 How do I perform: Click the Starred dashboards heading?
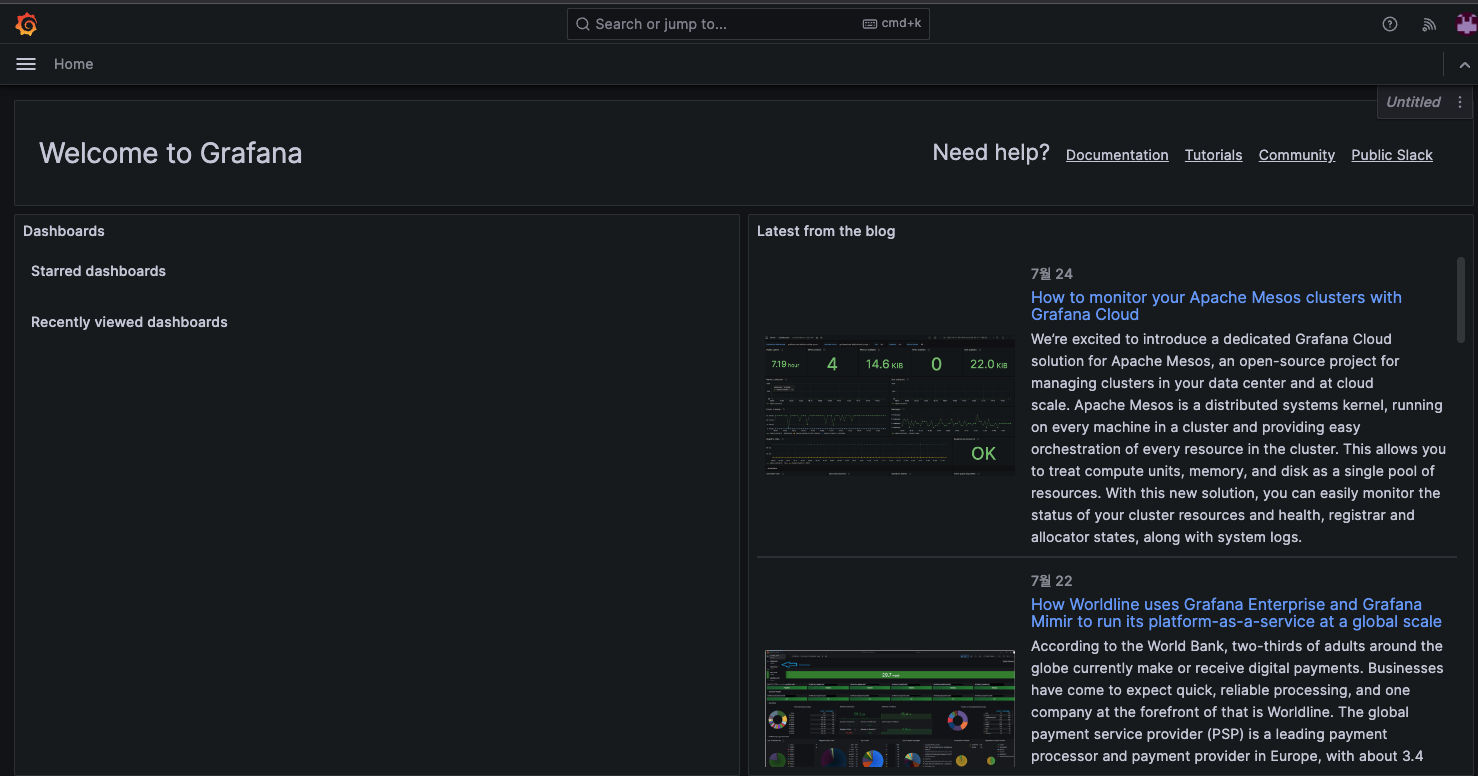(x=98, y=271)
